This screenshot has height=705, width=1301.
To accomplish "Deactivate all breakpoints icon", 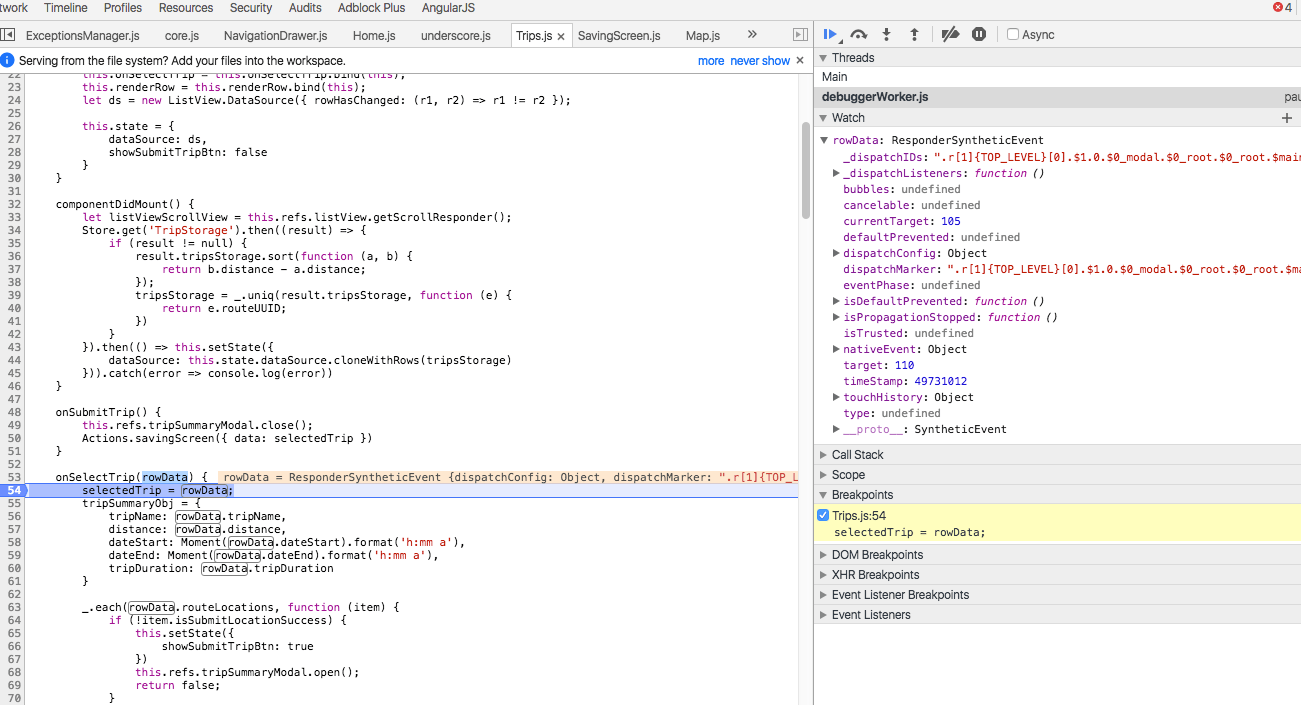I will click(x=951, y=34).
